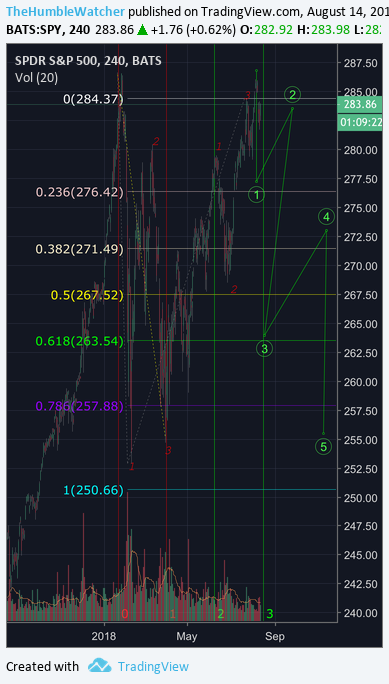Click the TradingView cloud logo icon
Image resolution: width=389 pixels, height=684 pixels.
99,665
